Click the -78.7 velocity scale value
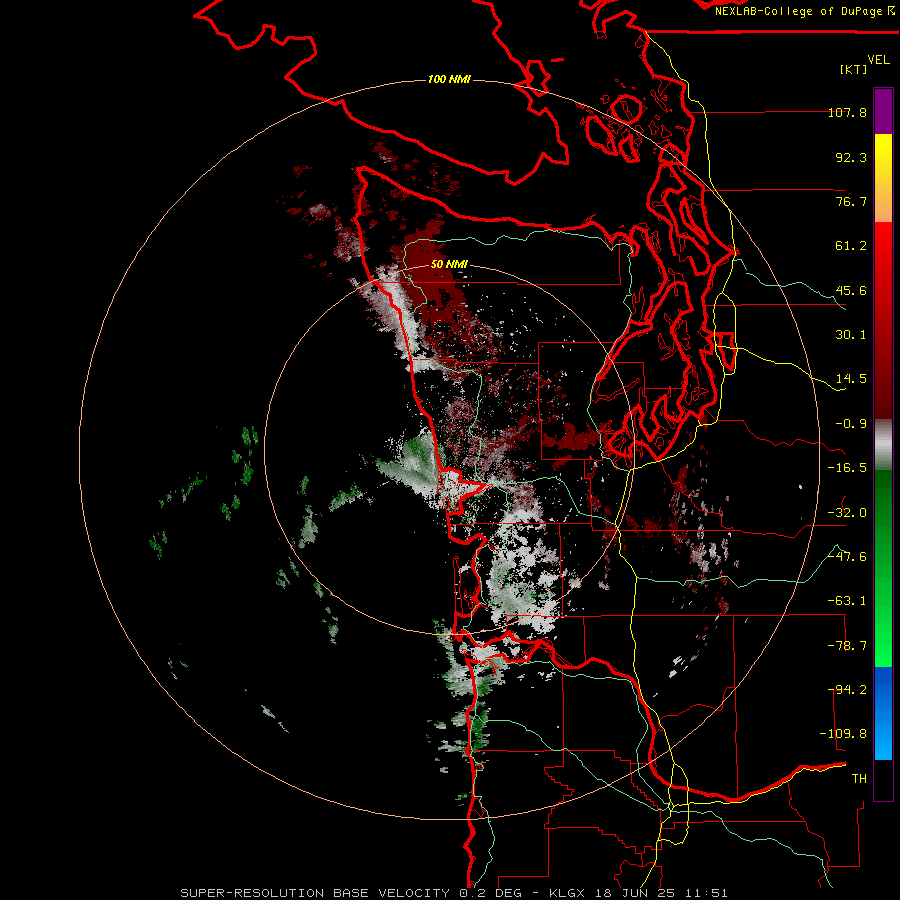Screen dimensions: 900x900 click(x=847, y=646)
